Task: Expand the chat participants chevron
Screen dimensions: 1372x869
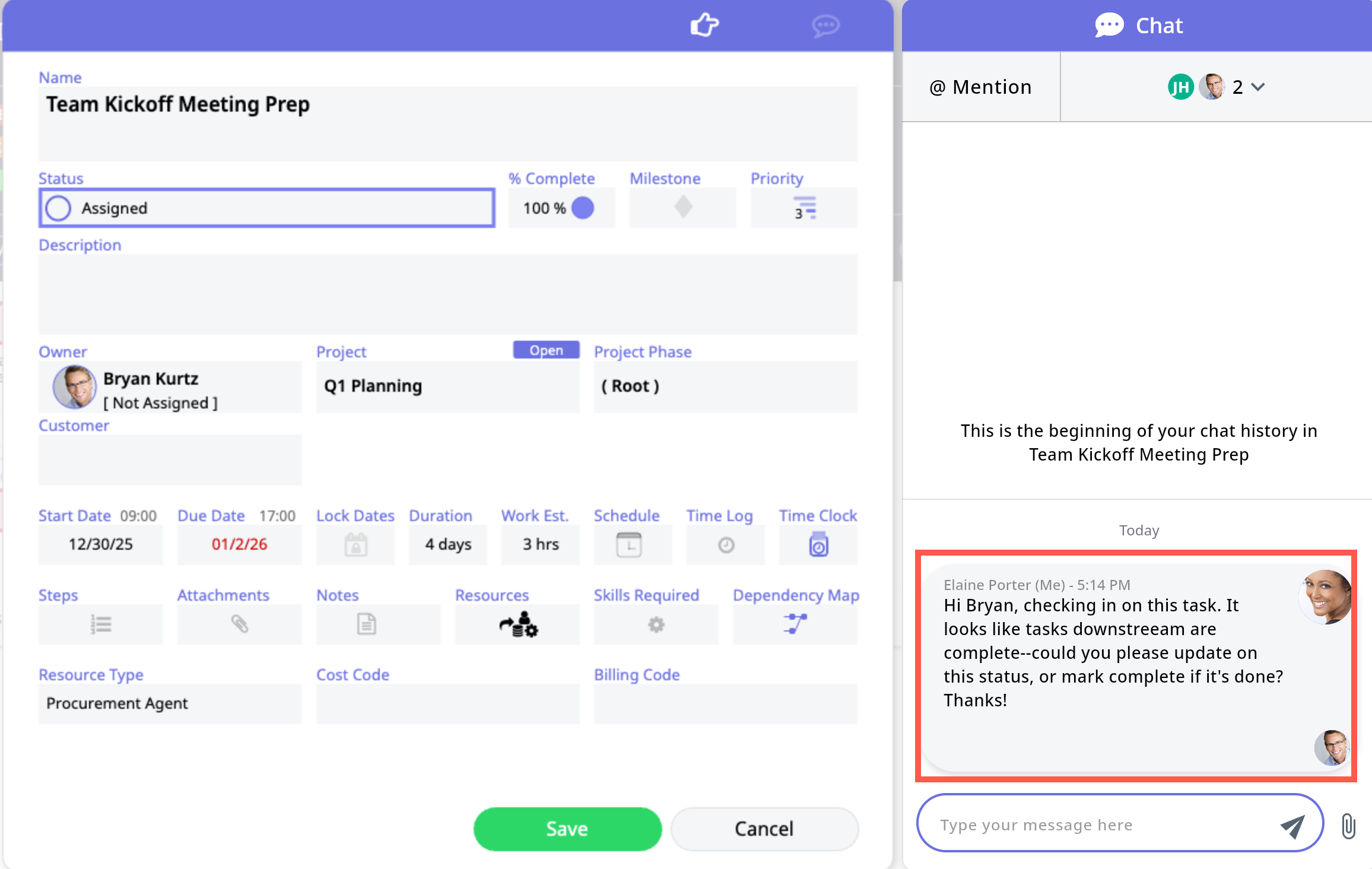Action: 1258,87
